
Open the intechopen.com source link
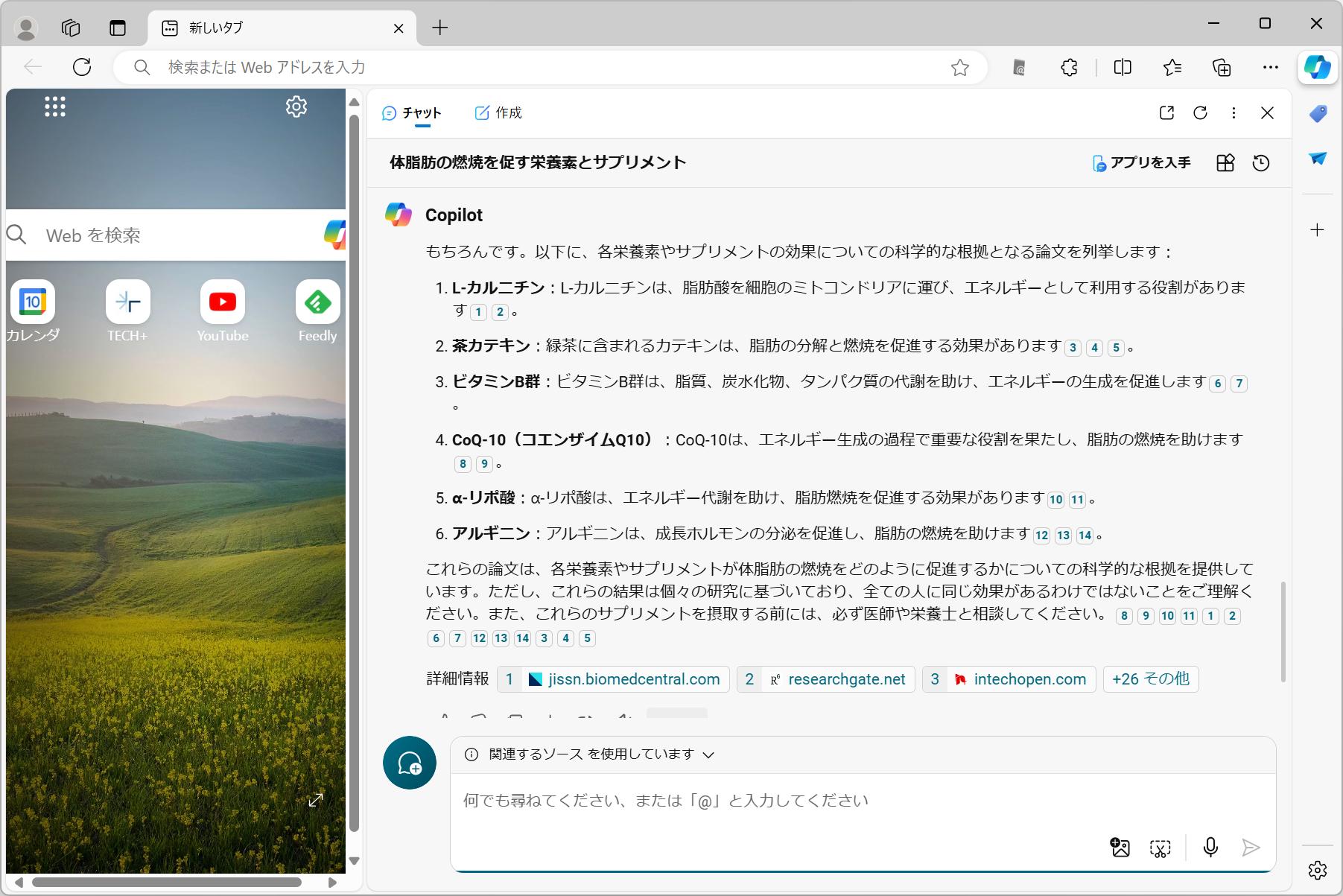click(1009, 679)
